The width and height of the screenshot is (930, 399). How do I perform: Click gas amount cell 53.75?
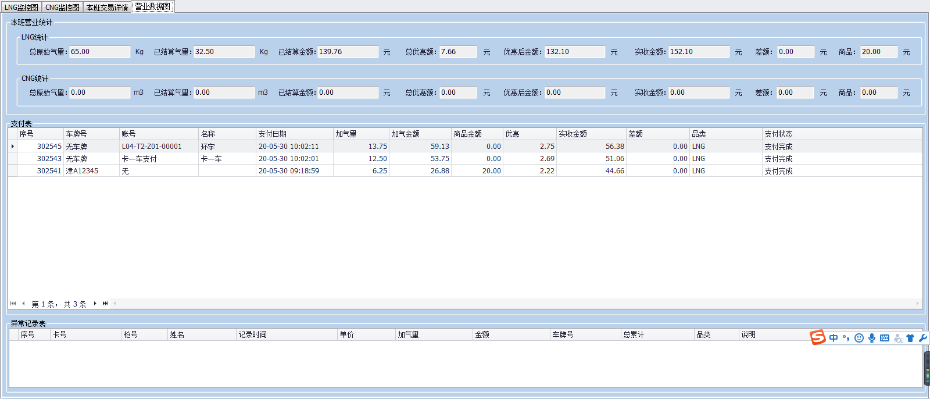420,159
